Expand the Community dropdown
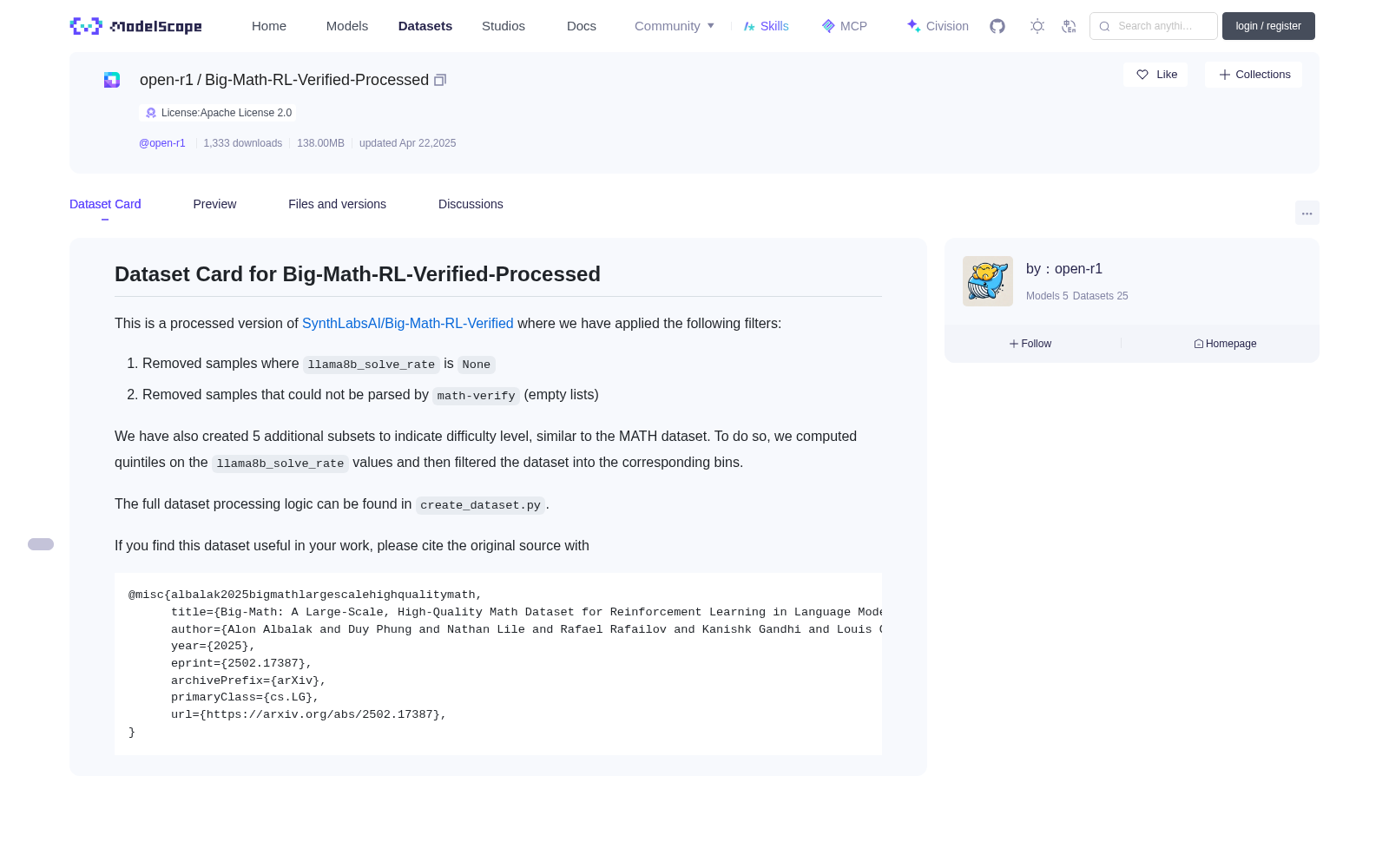Screen dimensions: 1389x868 (x=675, y=26)
